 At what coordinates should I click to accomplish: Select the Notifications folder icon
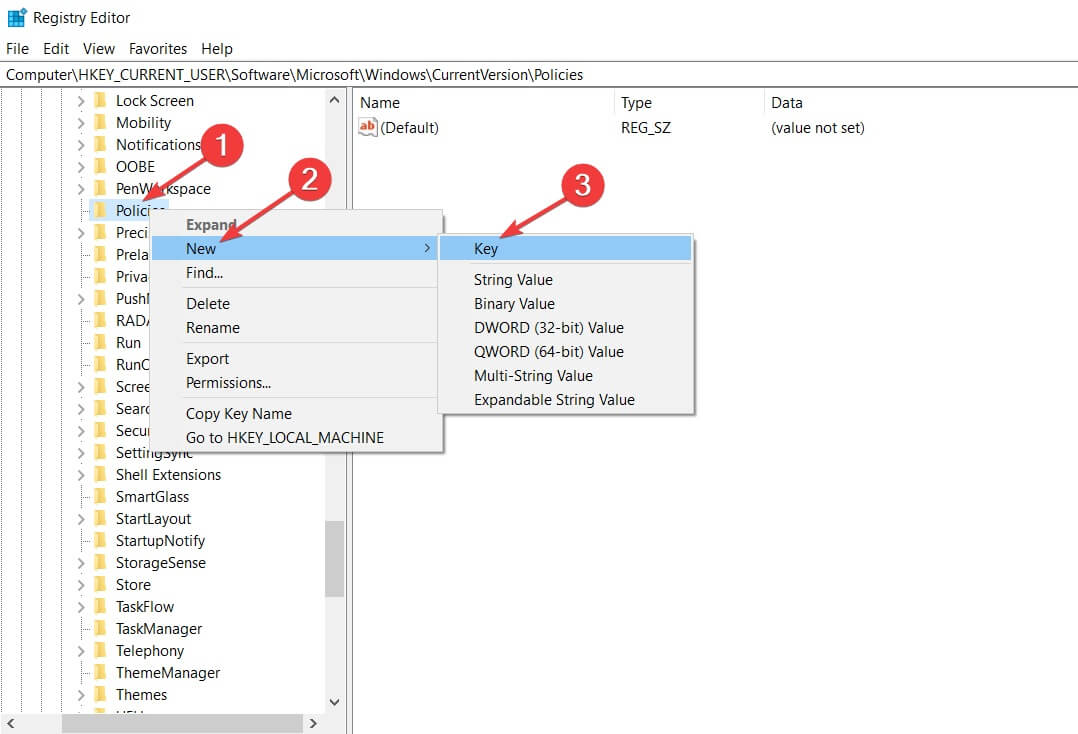100,145
